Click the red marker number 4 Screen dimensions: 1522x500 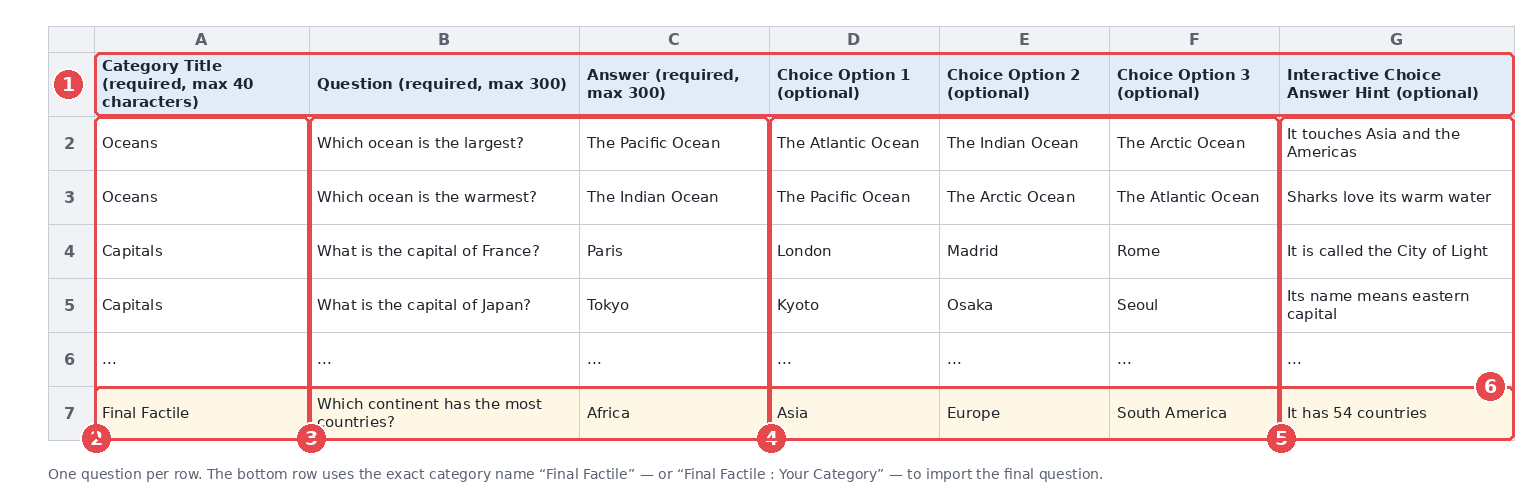click(x=771, y=438)
